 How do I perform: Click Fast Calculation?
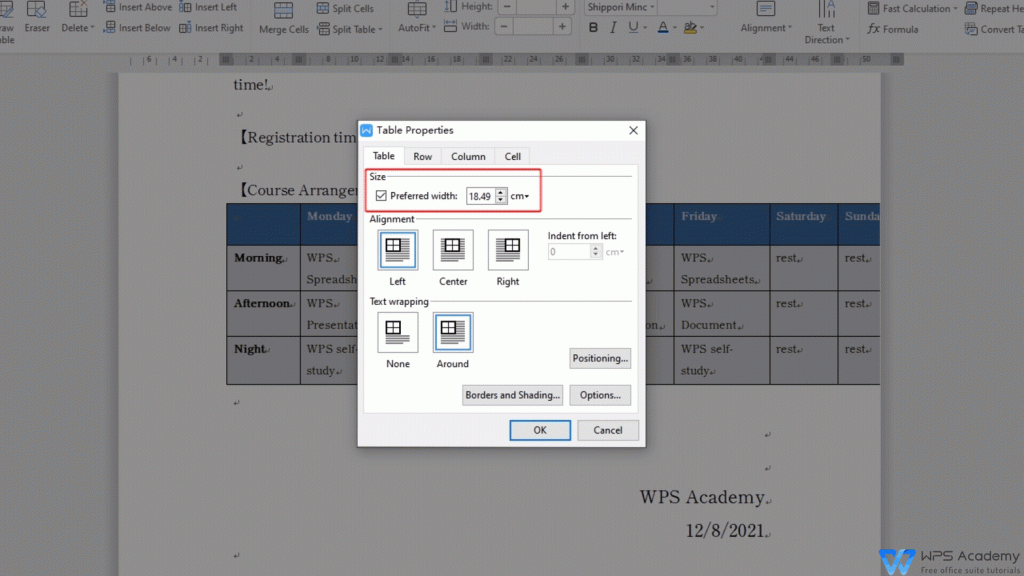912,8
